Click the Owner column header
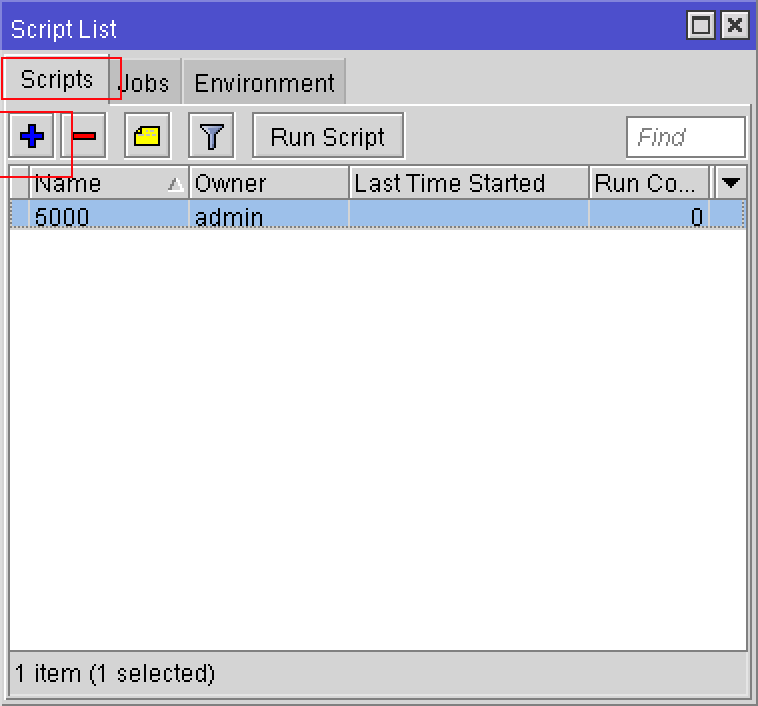 pyautogui.click(x=268, y=183)
